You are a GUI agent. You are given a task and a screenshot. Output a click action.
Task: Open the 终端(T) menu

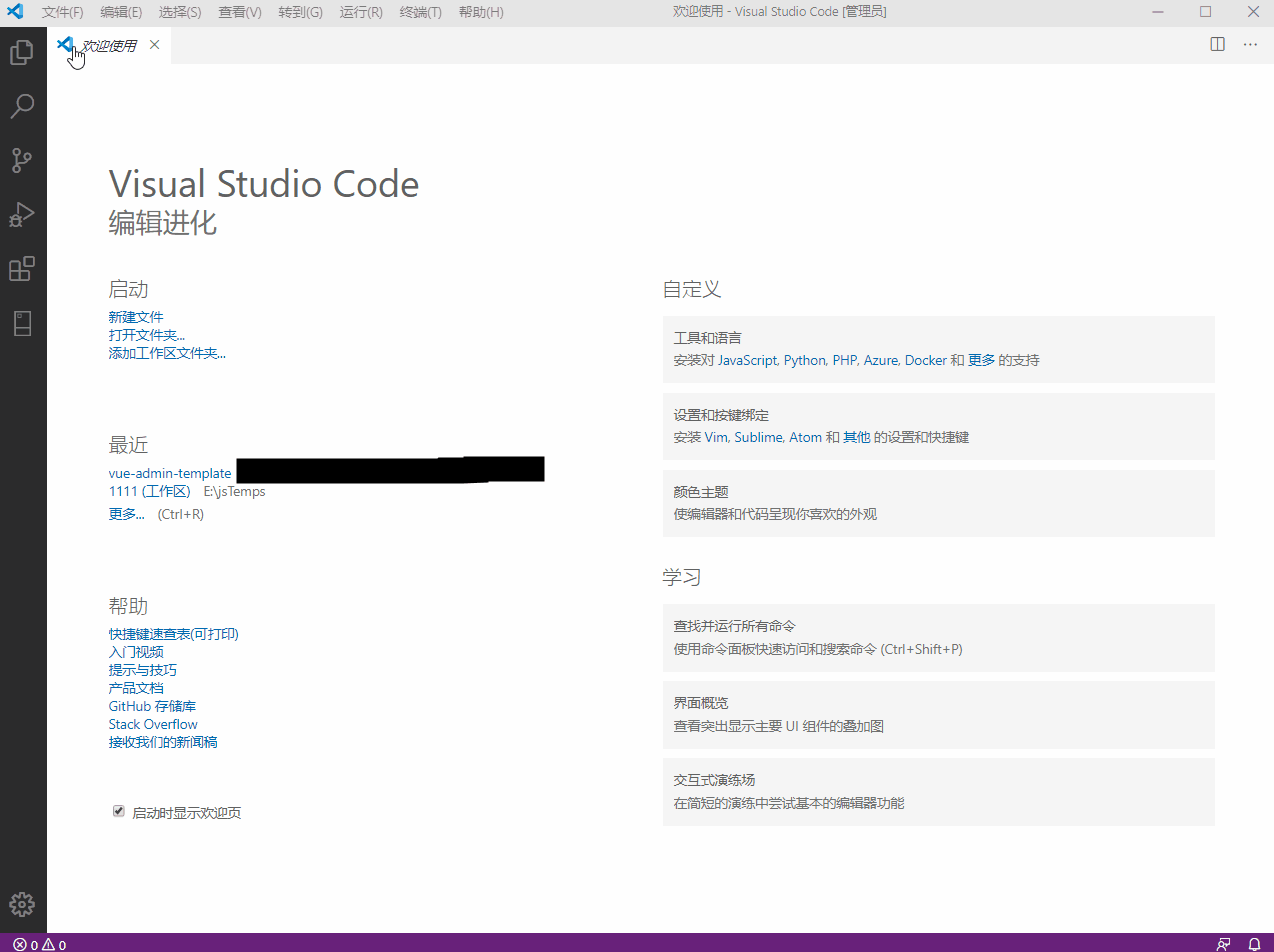(x=420, y=12)
